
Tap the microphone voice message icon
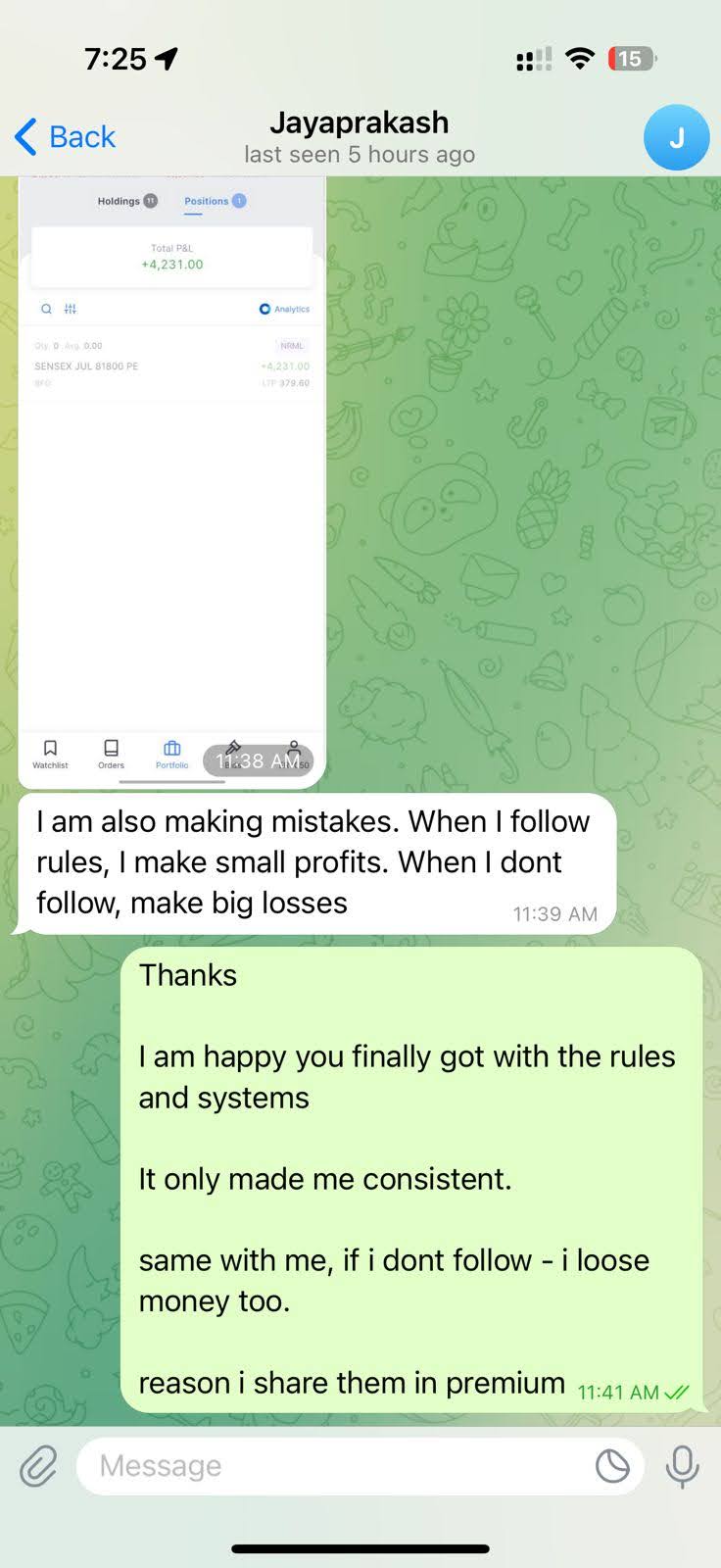click(682, 1466)
